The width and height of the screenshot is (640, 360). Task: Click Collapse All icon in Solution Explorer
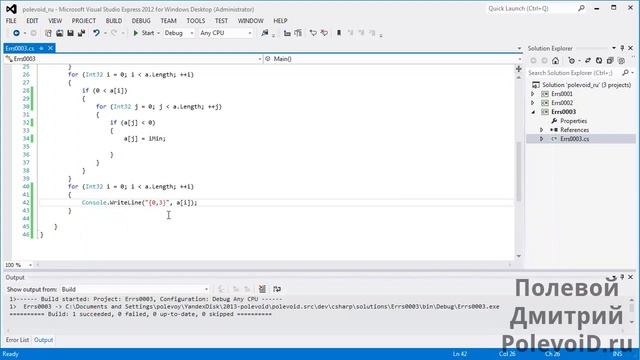coord(610,60)
